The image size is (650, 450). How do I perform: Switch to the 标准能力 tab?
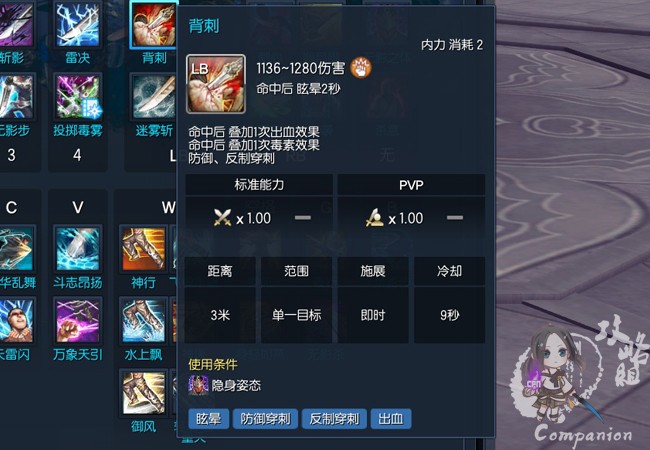tap(259, 184)
